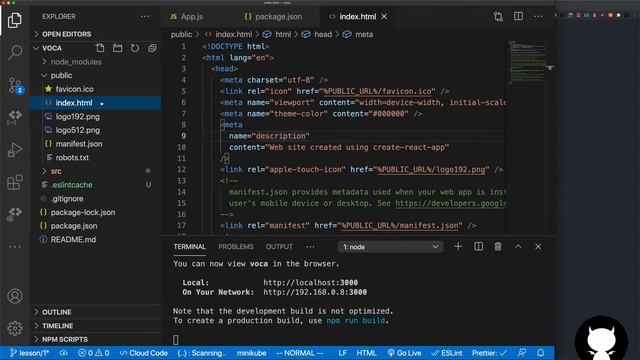Click New File icon in VOCA header

100,48
